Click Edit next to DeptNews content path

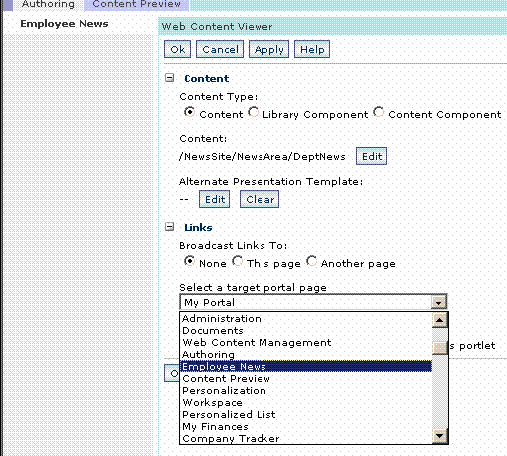pos(372,156)
